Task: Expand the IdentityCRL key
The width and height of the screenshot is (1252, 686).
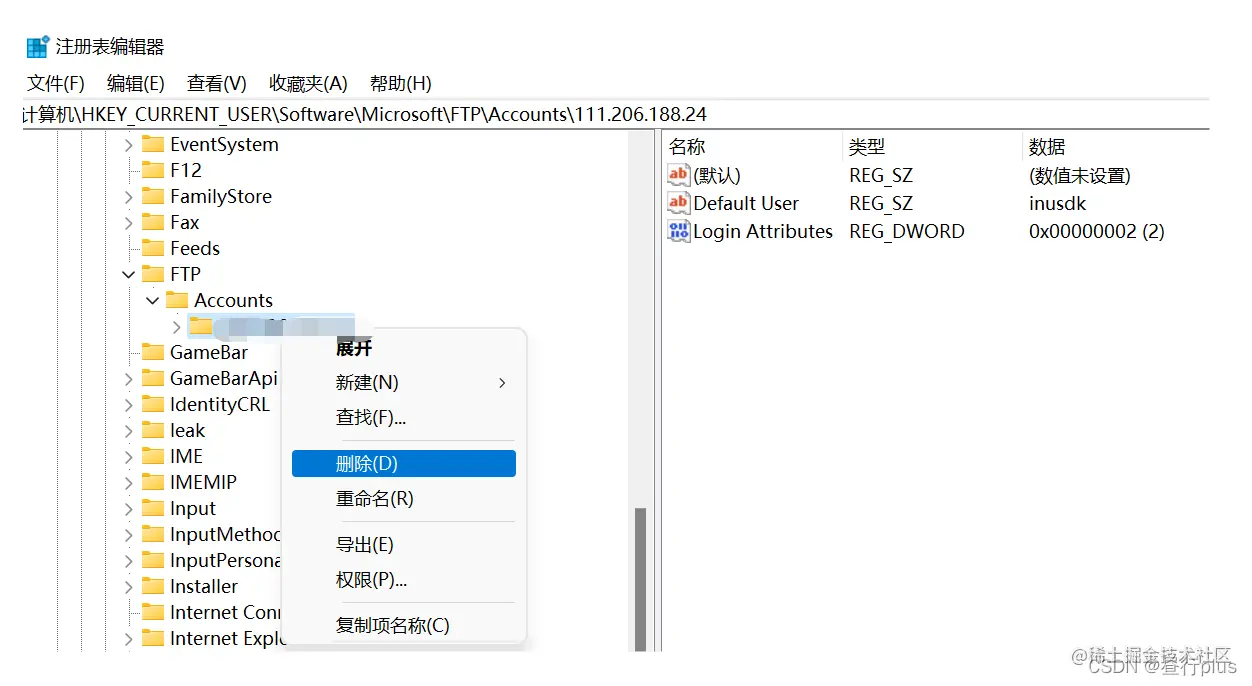Action: [x=128, y=405]
